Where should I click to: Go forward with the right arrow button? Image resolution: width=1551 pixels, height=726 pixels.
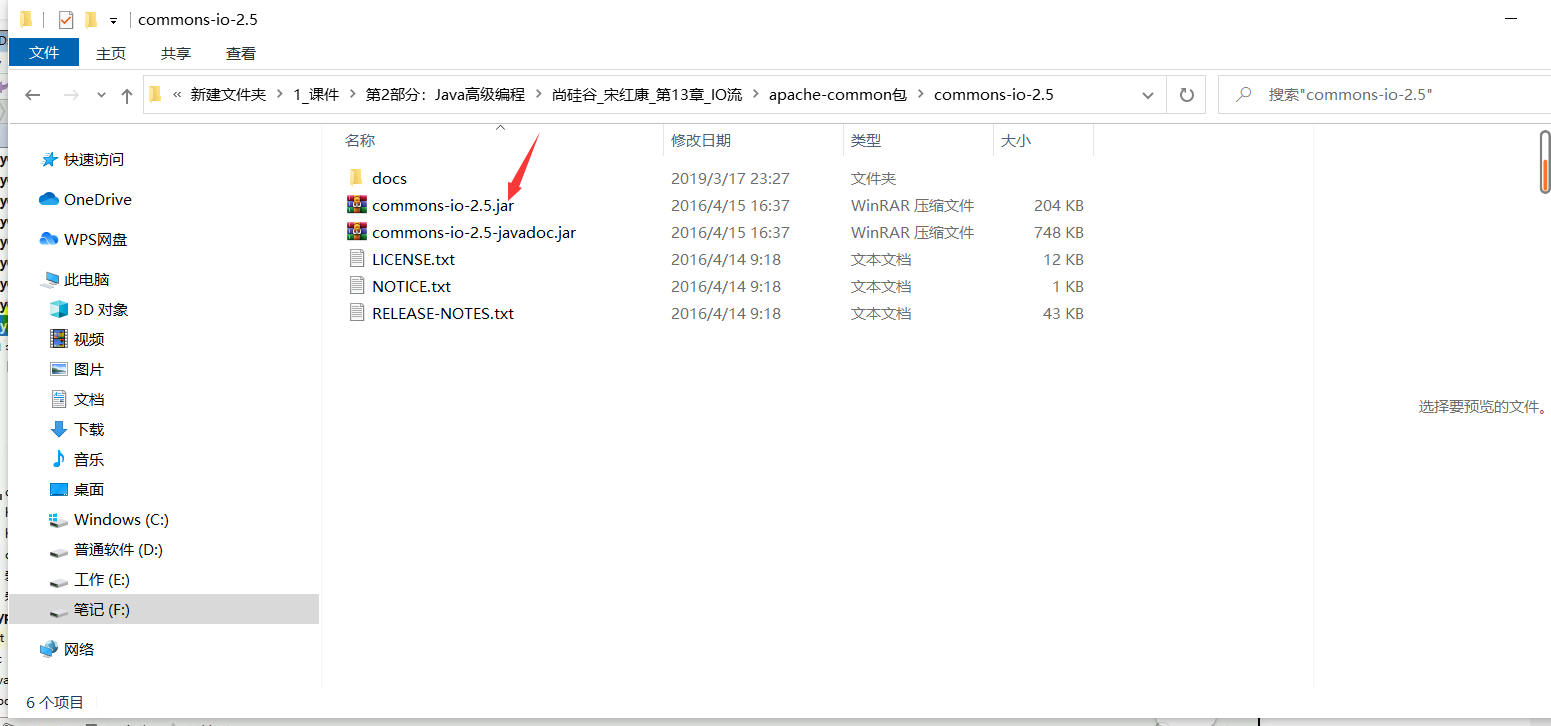point(71,95)
